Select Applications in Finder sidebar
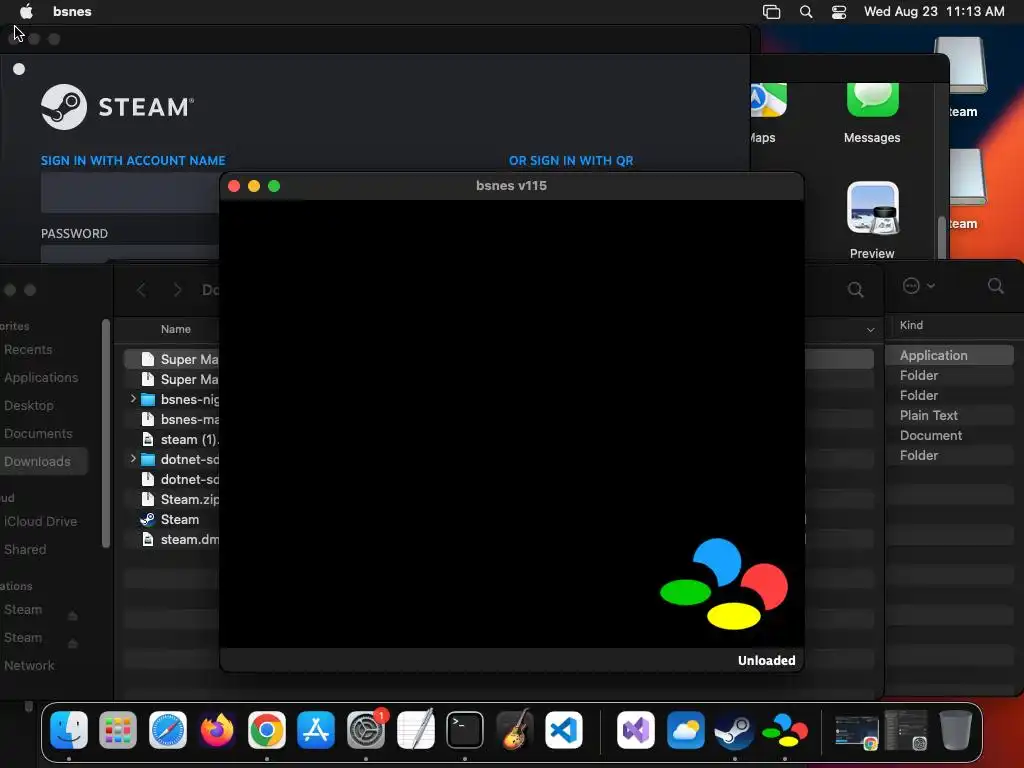Screen dimensions: 1024x768 coord(40,377)
